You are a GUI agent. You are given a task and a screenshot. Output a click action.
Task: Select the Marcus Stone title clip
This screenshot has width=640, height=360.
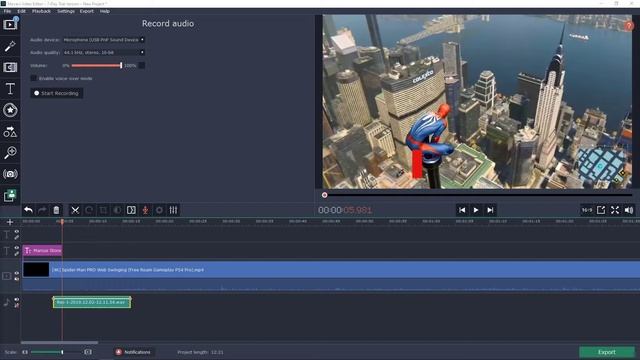pos(42,251)
